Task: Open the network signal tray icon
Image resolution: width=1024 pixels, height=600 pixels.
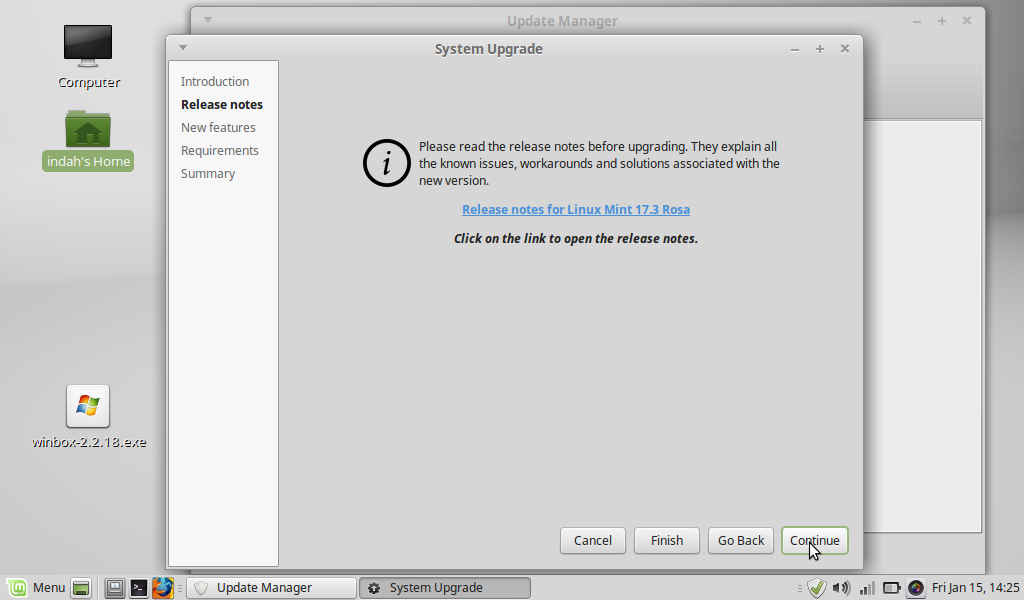Action: (x=867, y=588)
